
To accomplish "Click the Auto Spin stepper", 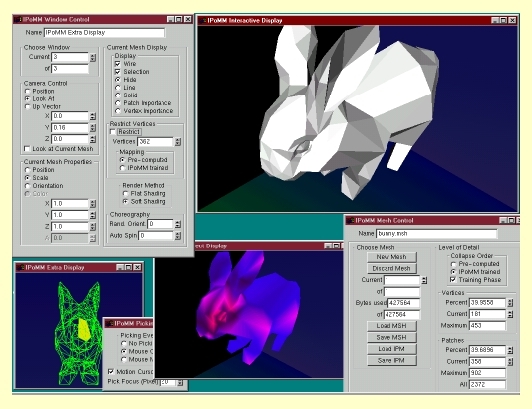I will coord(178,236).
